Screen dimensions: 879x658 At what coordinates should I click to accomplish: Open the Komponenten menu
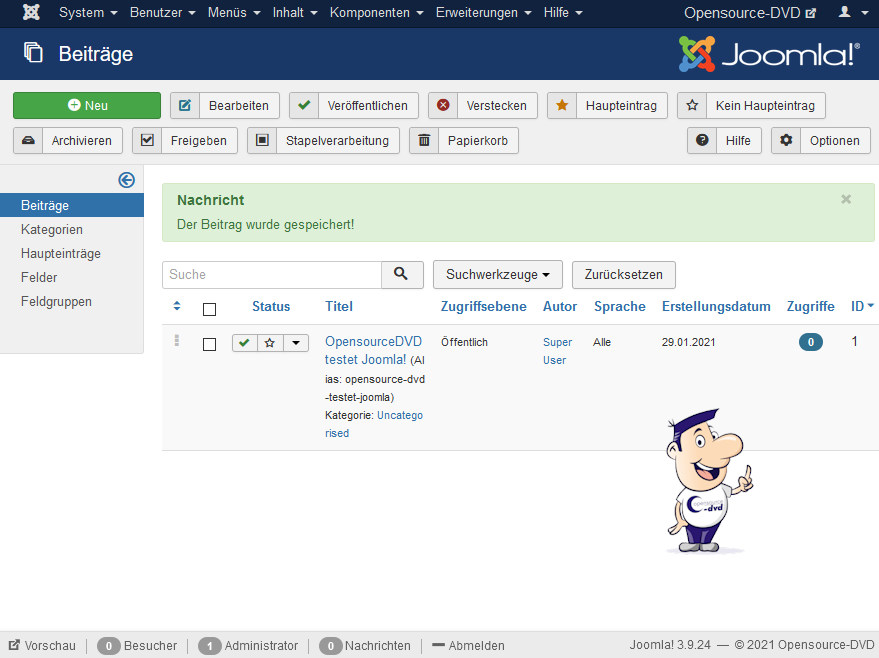[376, 13]
